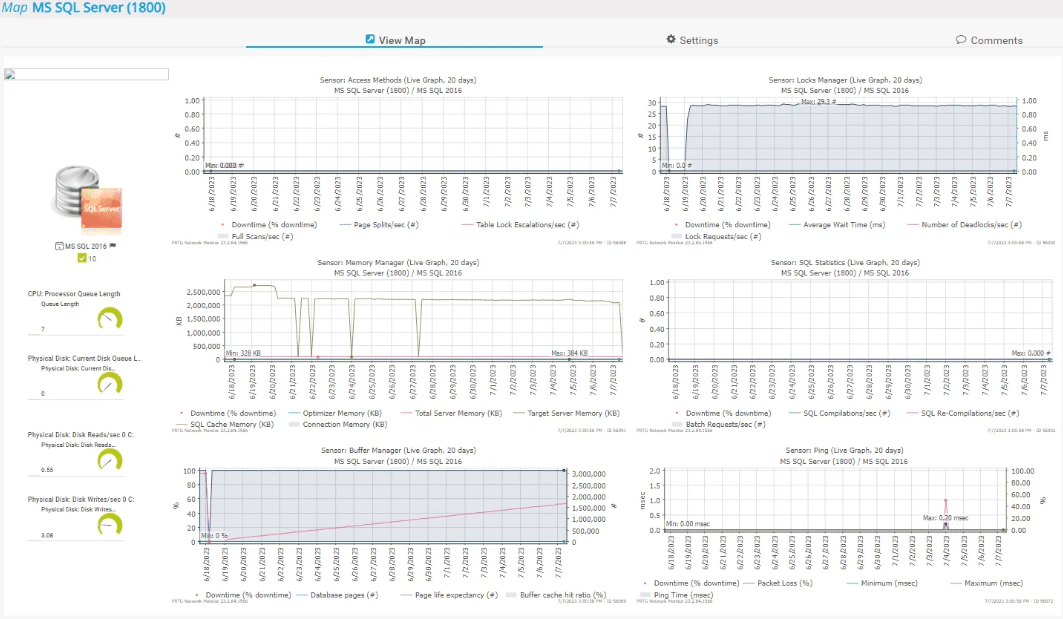
Task: Click the 'Max: 384 KB' label in Memory Manager graph
Action: [569, 353]
